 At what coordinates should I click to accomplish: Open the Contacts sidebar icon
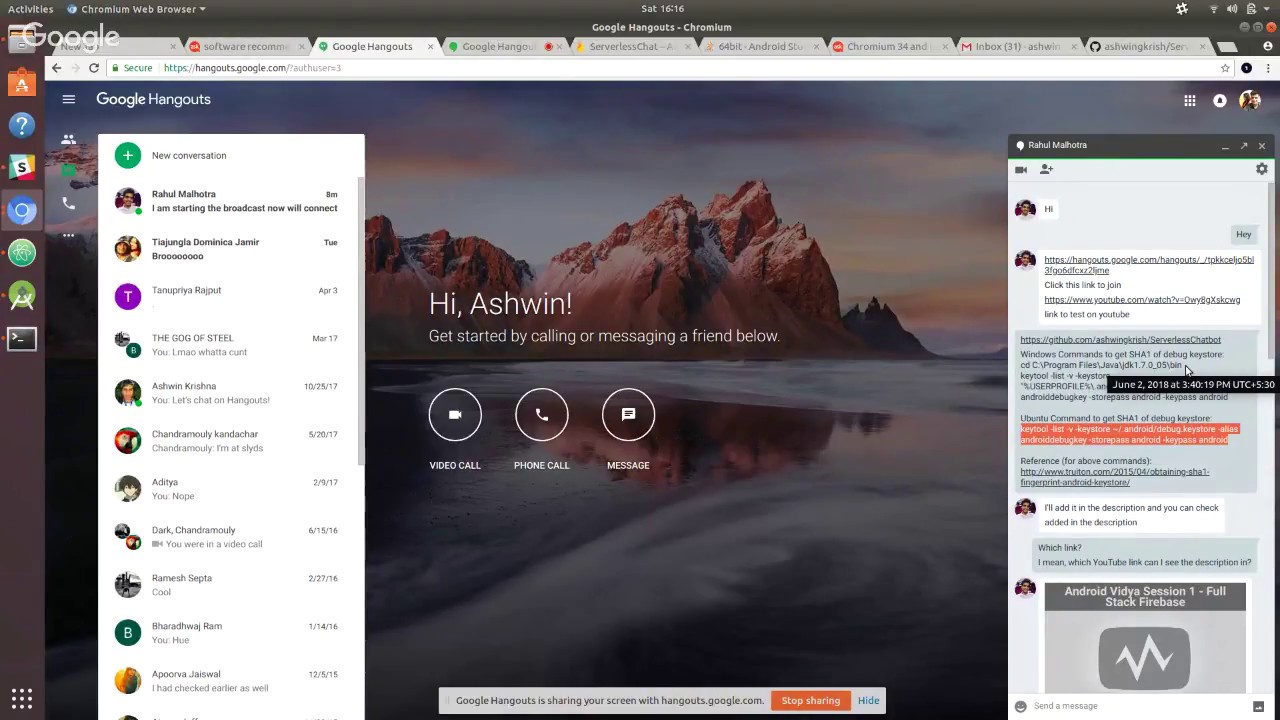tap(68, 140)
